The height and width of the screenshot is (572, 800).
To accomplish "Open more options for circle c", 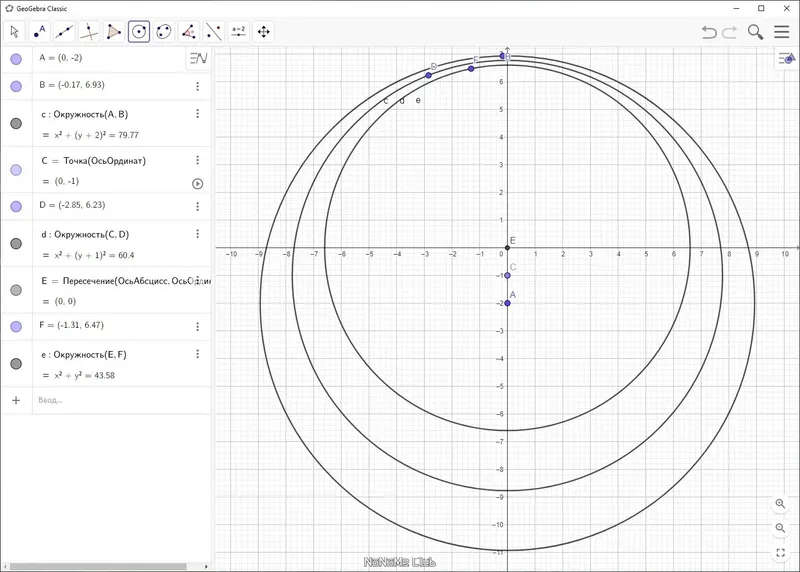I will pos(197,114).
